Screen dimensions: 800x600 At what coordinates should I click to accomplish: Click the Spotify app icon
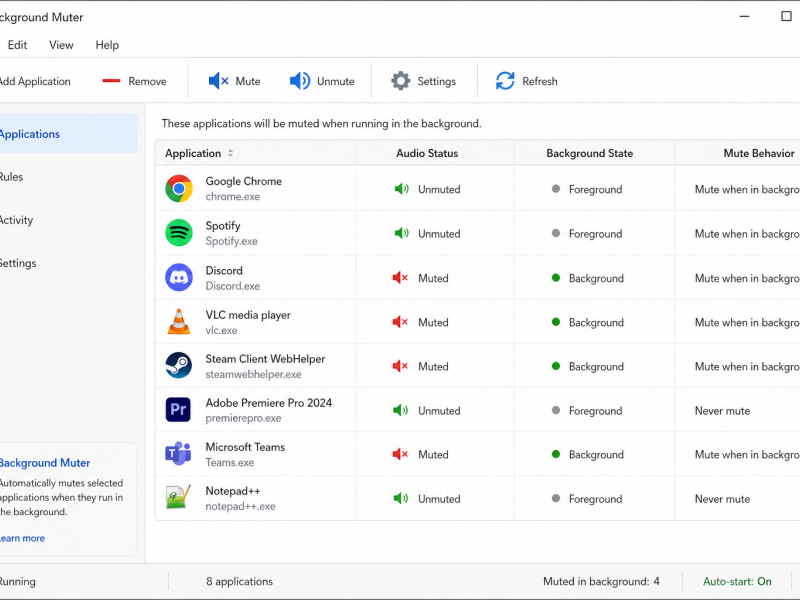point(179,233)
